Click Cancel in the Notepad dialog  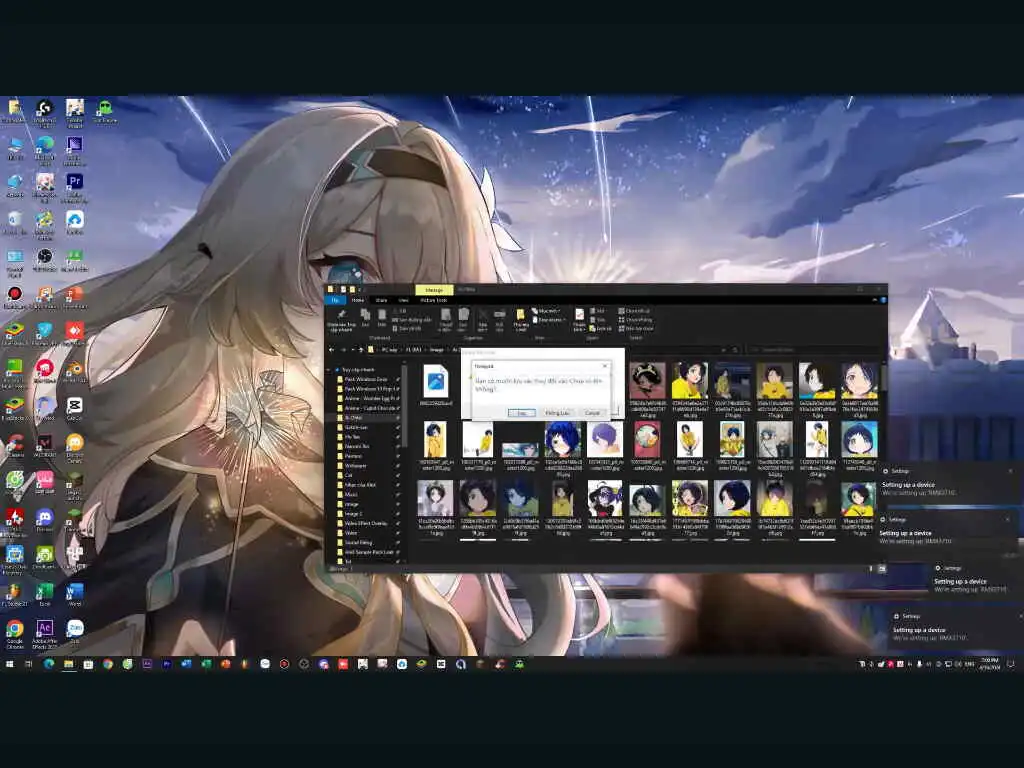point(592,413)
